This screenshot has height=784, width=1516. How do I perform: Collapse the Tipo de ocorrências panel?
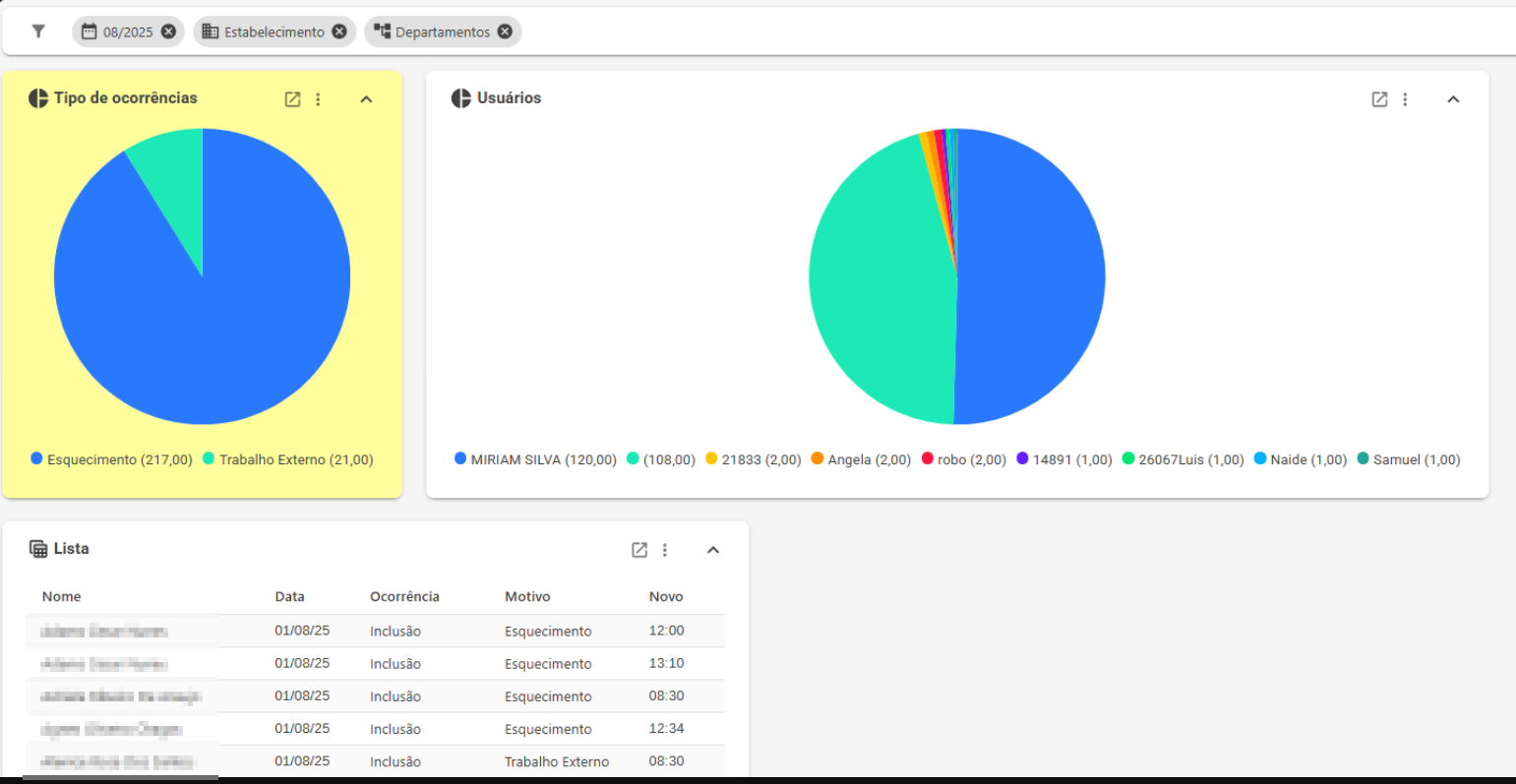[x=366, y=99]
